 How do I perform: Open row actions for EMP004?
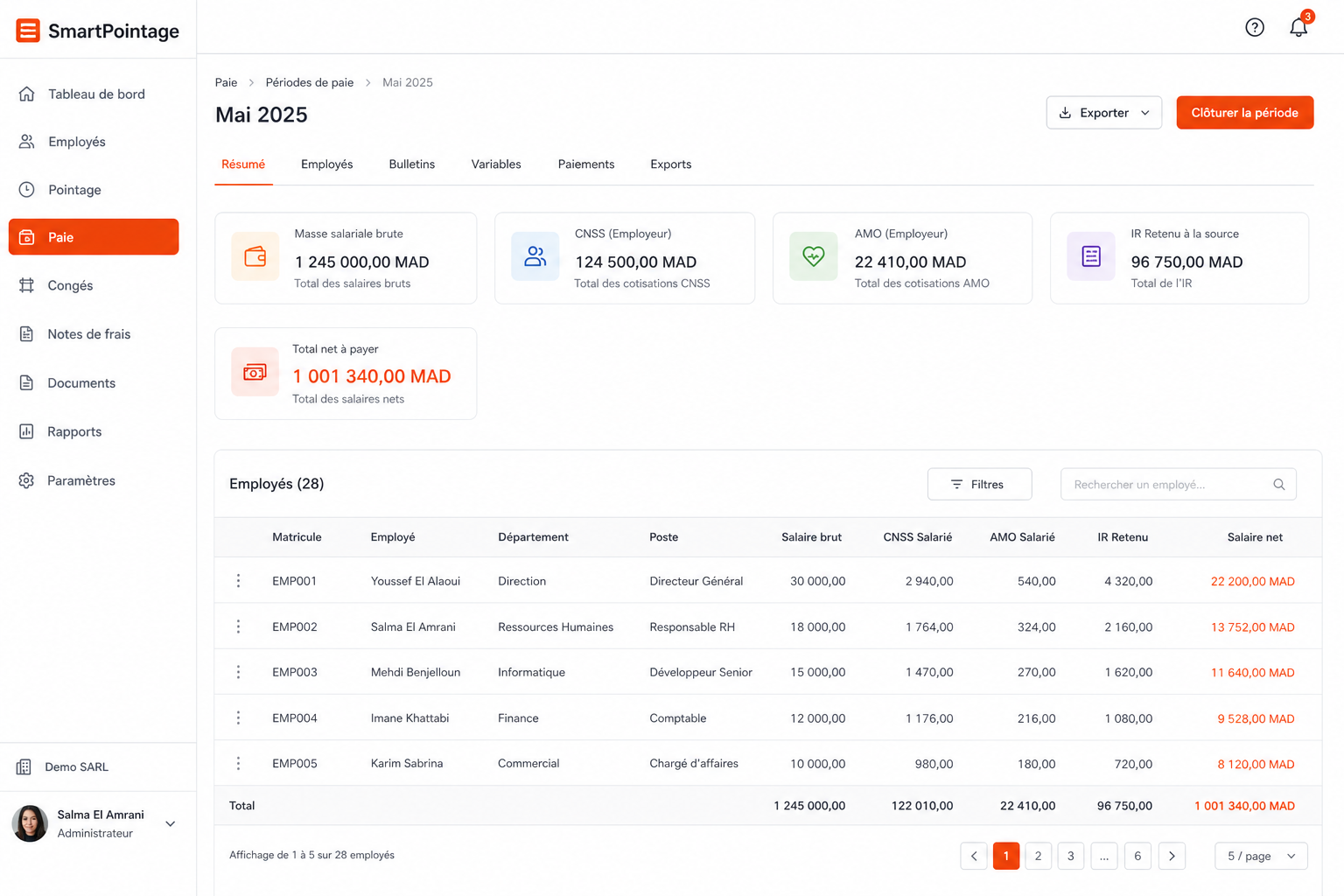pos(238,717)
